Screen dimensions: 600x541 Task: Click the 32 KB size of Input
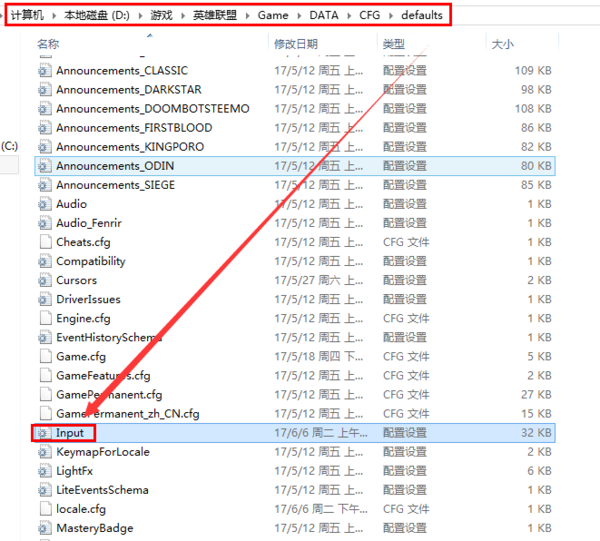(536, 433)
